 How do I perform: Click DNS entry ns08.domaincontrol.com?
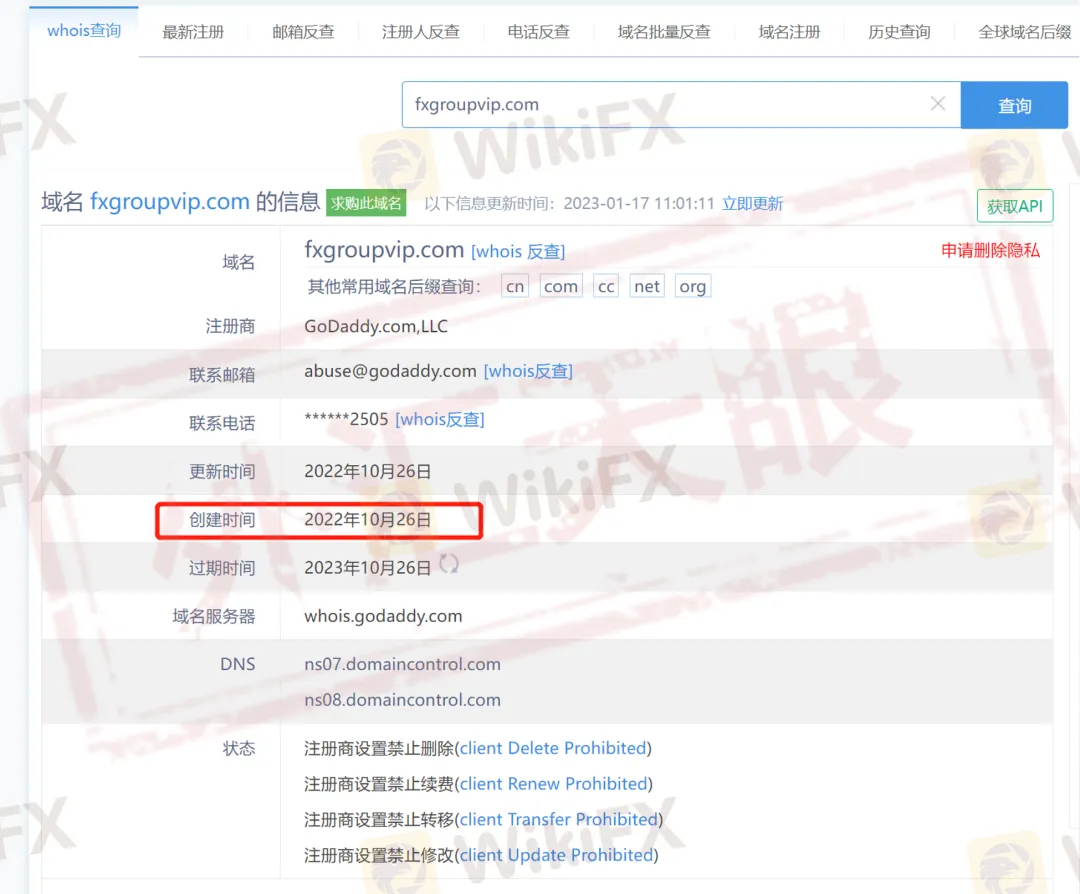click(x=402, y=700)
